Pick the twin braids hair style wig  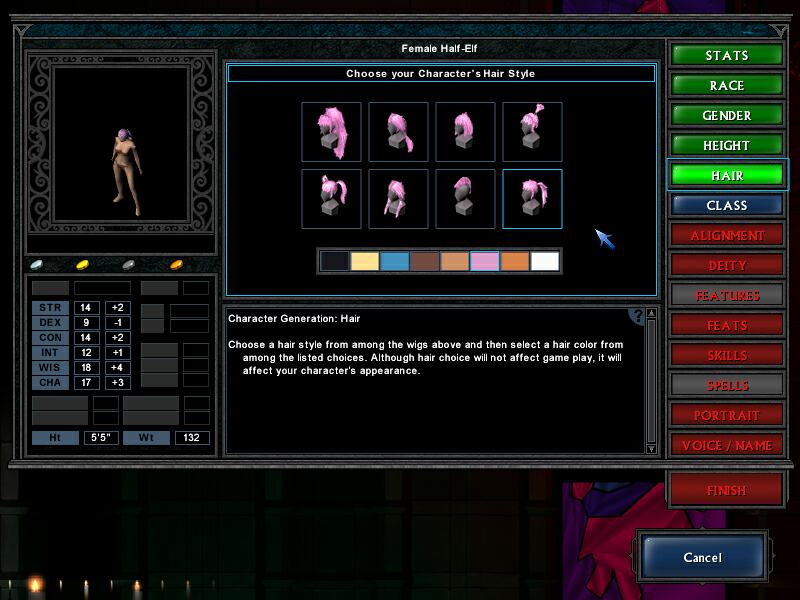(x=398, y=199)
